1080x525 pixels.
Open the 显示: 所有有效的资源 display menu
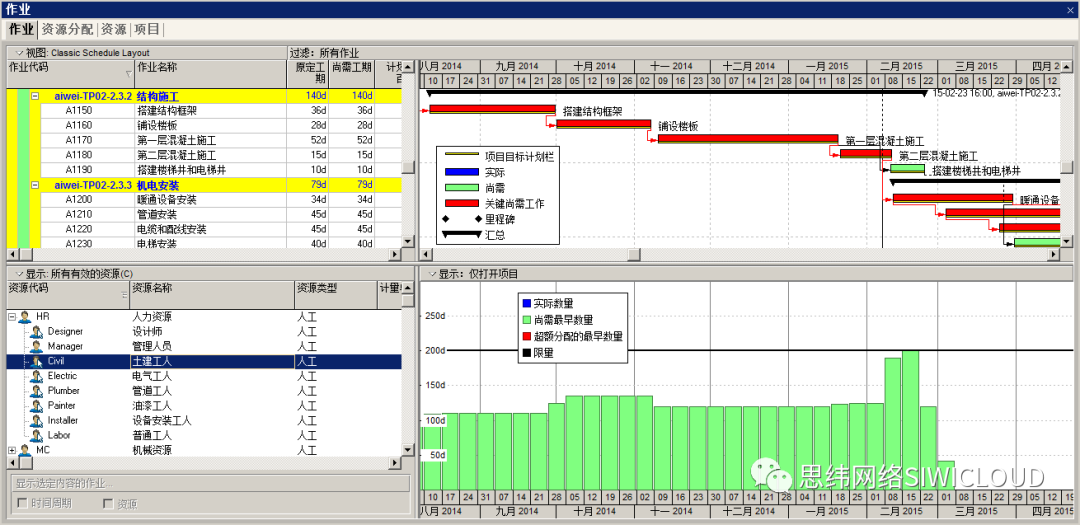[x=19, y=274]
